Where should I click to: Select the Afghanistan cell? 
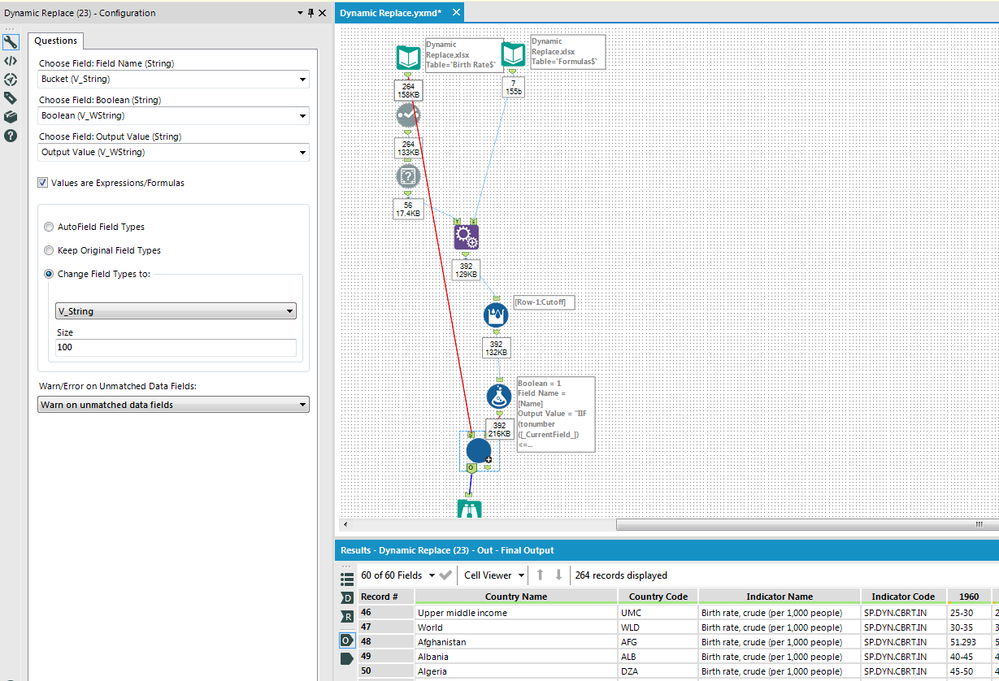pyautogui.click(x=516, y=642)
